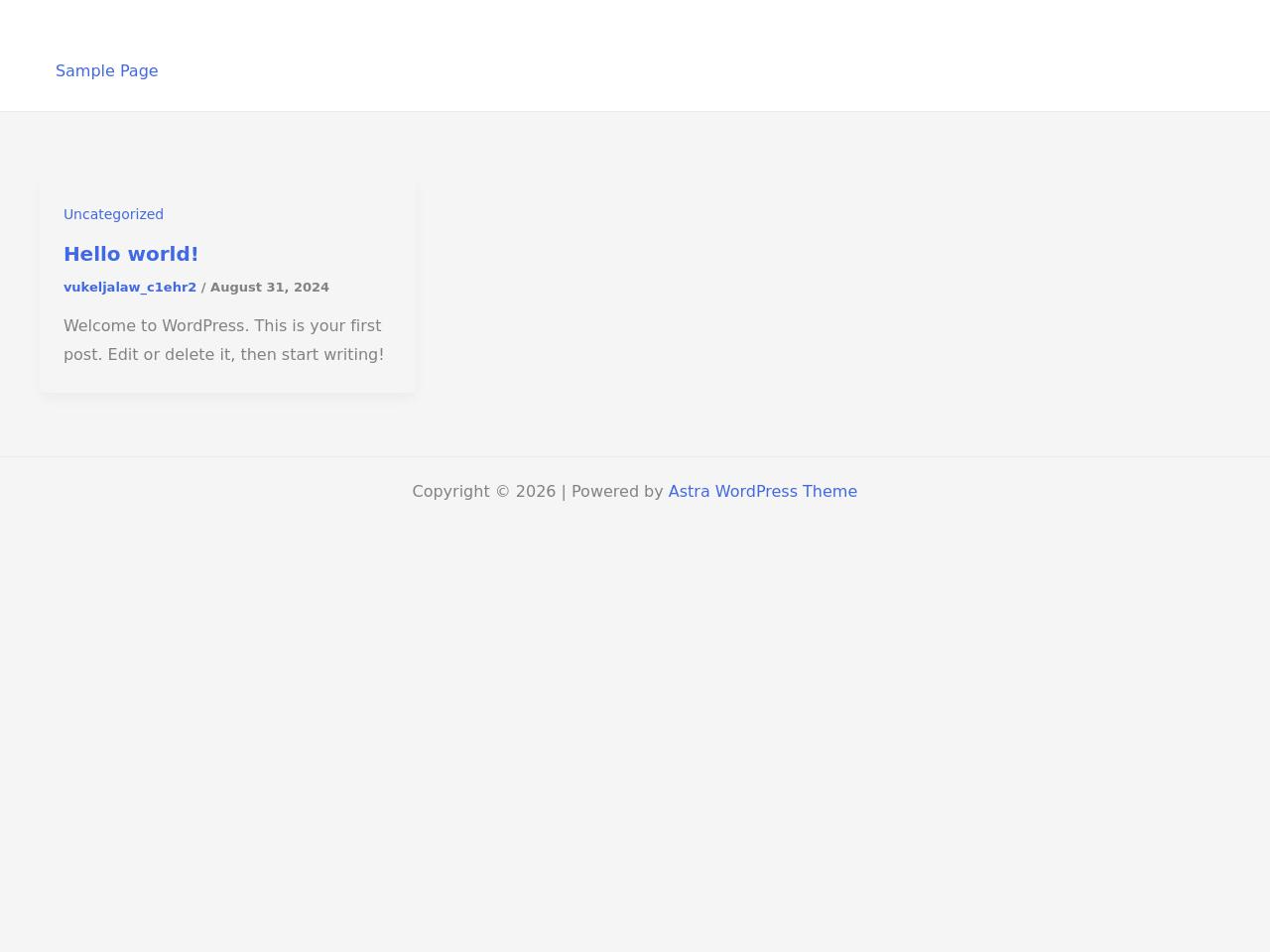Viewport: 1270px width, 952px height.
Task: Click the Uncategorized category link
Action: tap(113, 214)
